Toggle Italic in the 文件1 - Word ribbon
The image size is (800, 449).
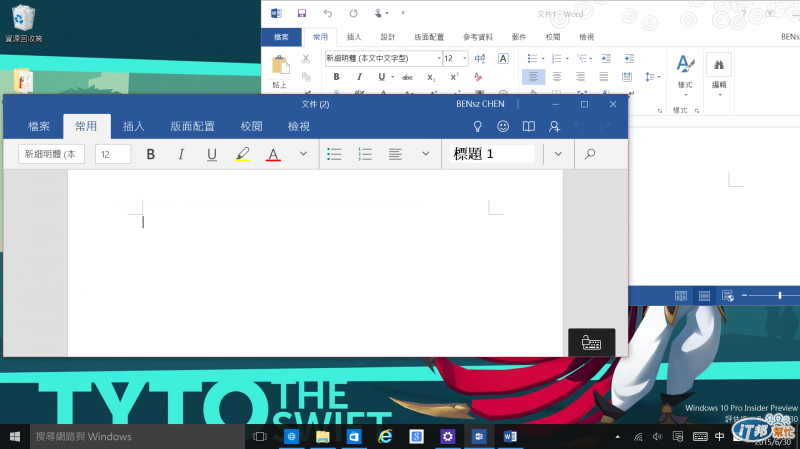coord(359,77)
